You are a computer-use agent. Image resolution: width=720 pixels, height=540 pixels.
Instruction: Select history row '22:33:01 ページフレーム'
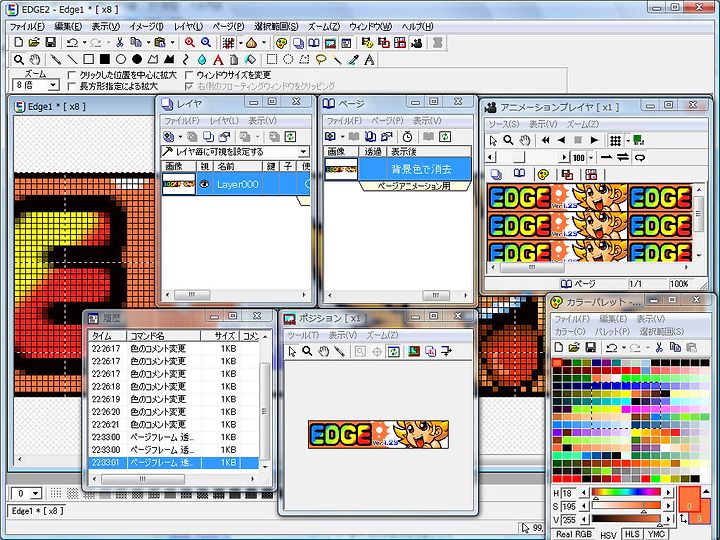click(173, 462)
